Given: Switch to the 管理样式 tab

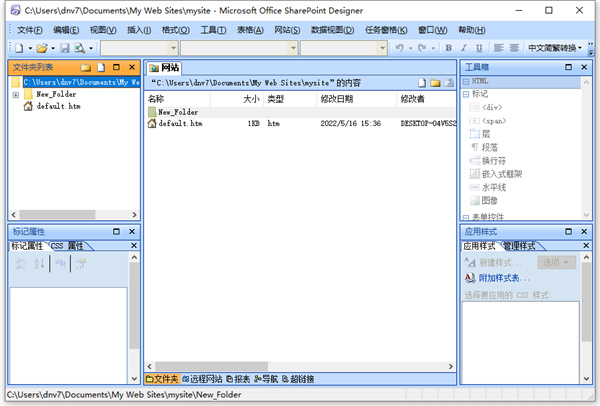Looking at the screenshot, I should click(519, 246).
